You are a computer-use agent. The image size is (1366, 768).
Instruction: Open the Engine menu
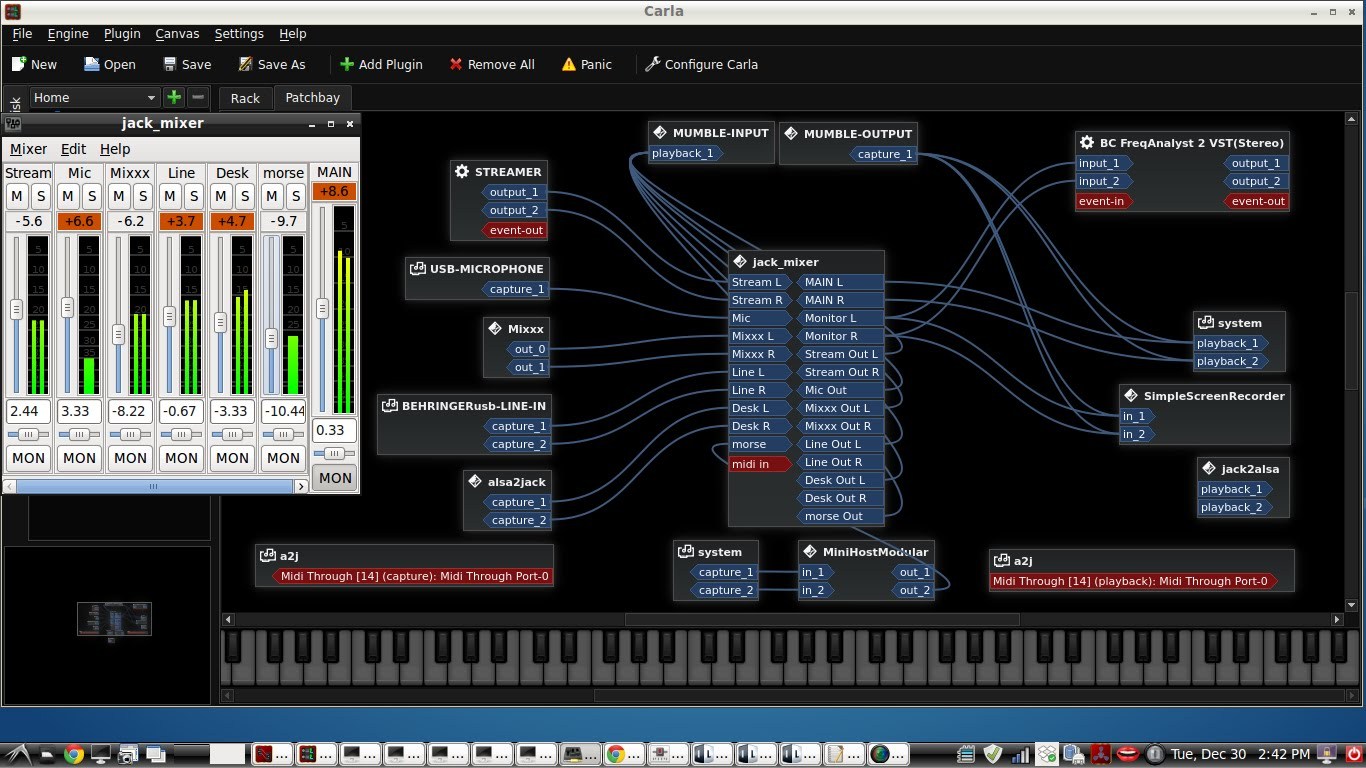tap(68, 33)
